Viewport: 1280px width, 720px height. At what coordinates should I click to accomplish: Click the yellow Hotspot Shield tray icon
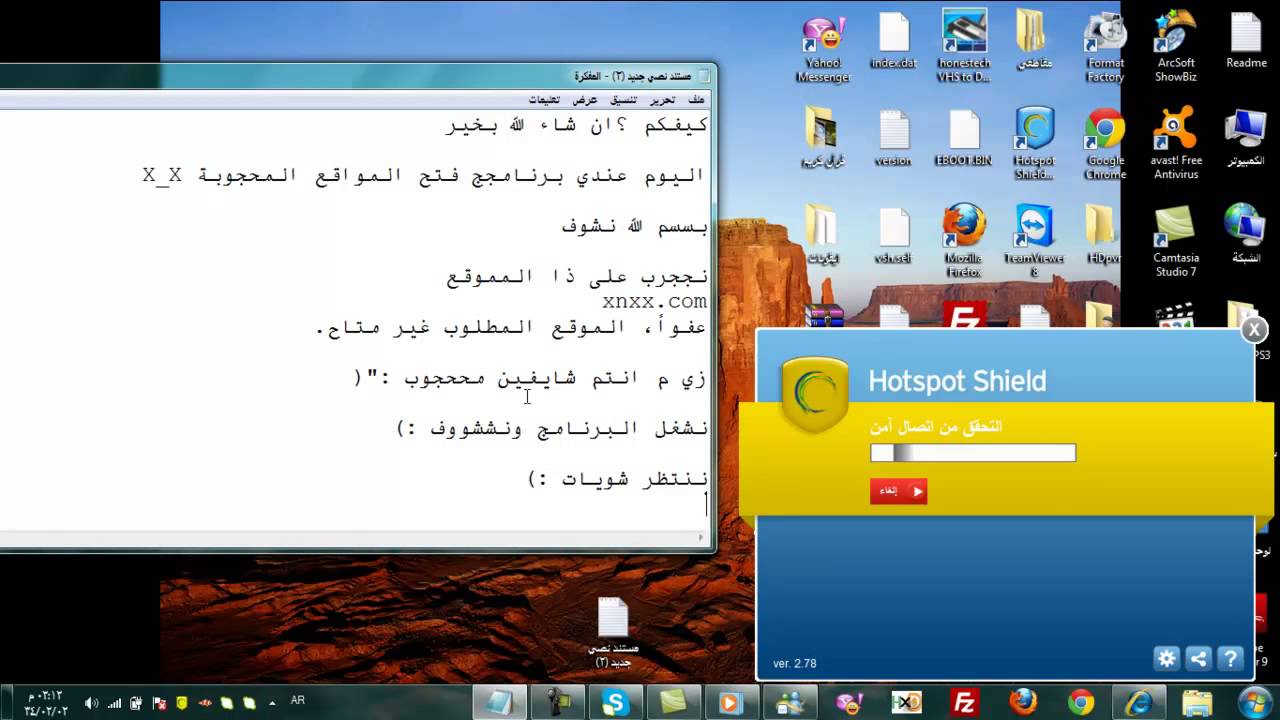(182, 703)
